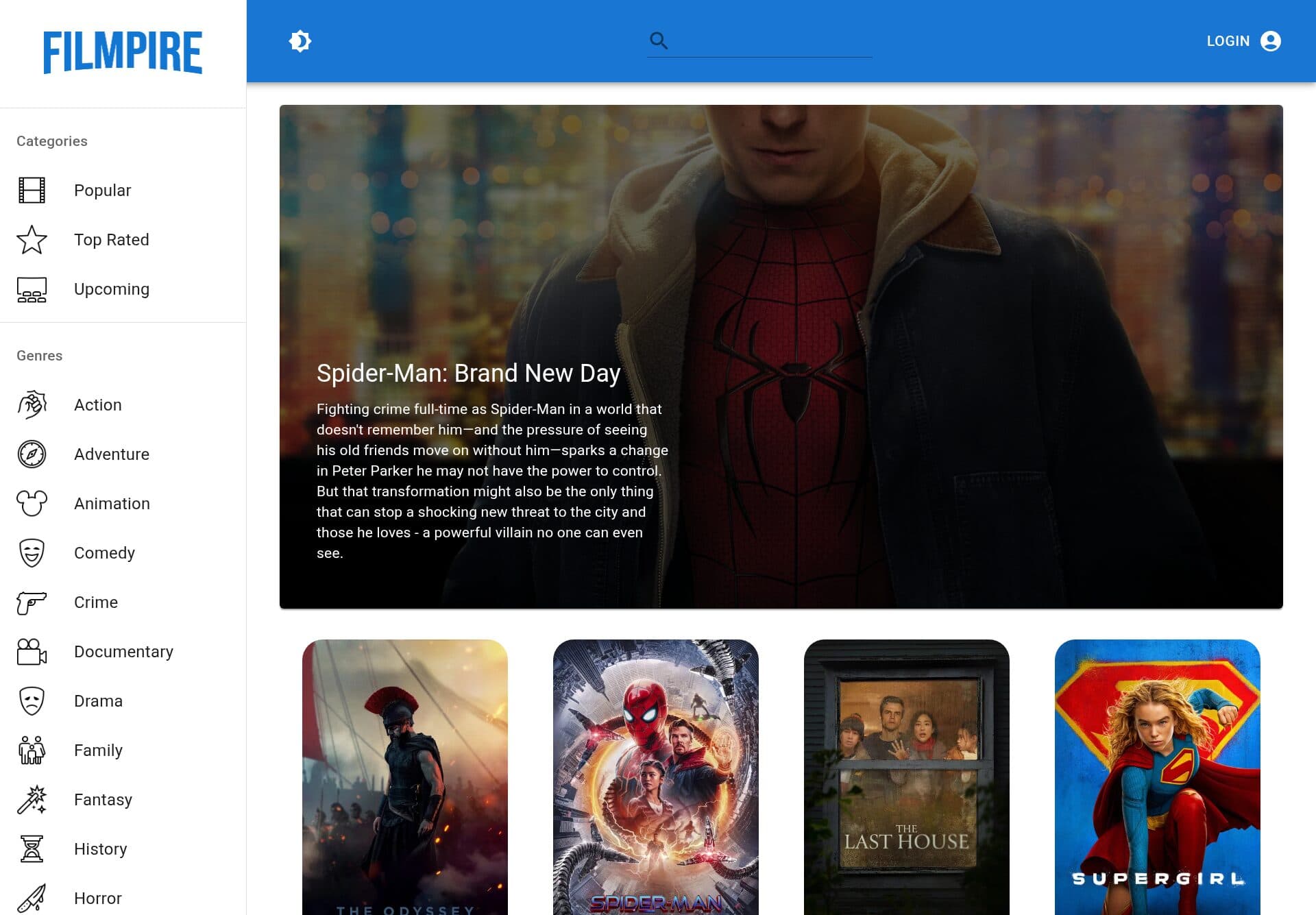The width and height of the screenshot is (1316, 915).
Task: Select the Fantasy genre
Action: pos(123,799)
